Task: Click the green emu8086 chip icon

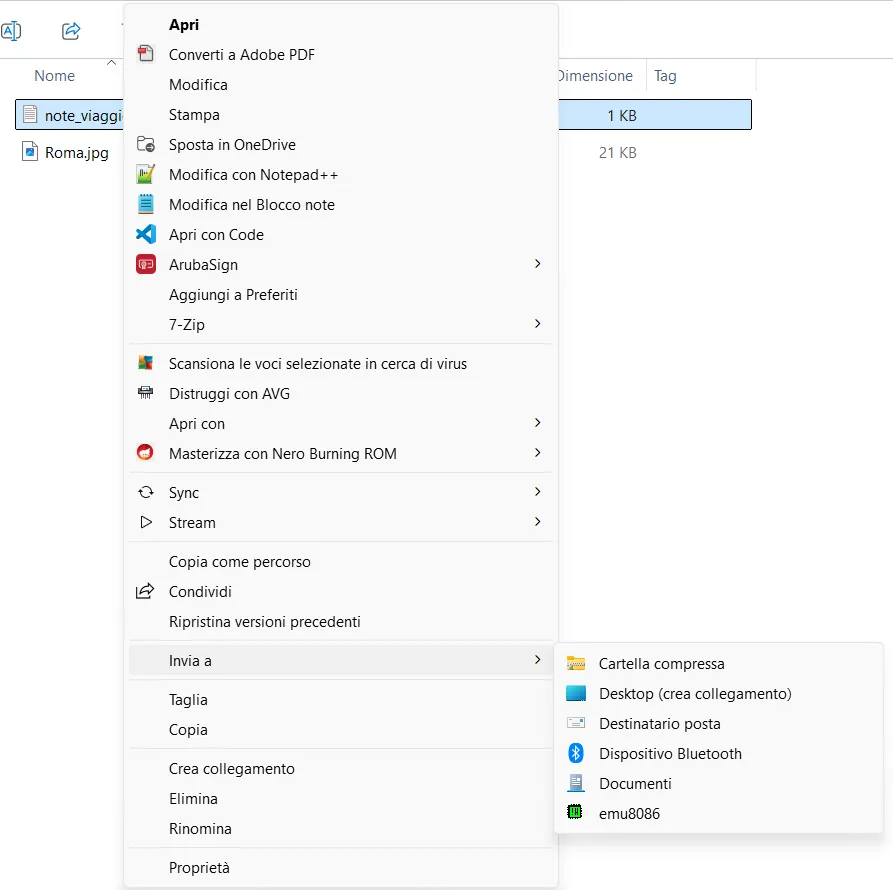Action: click(x=575, y=811)
